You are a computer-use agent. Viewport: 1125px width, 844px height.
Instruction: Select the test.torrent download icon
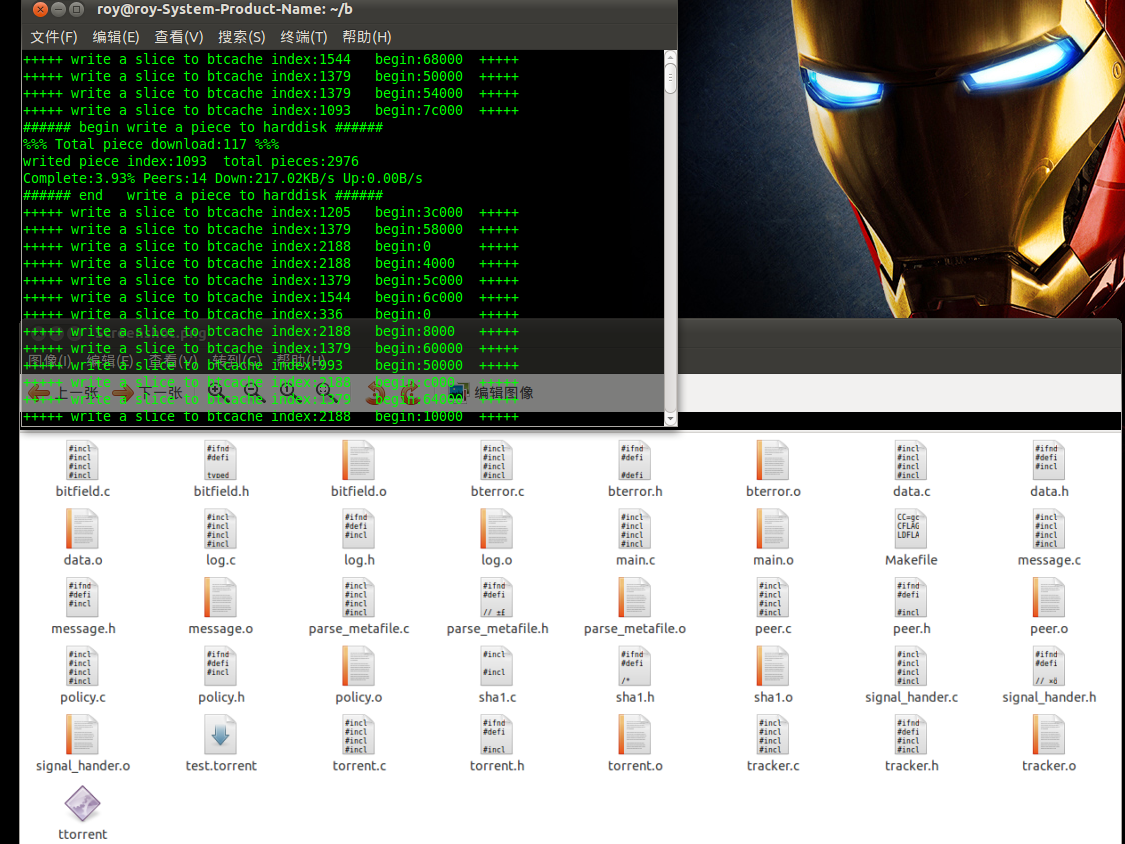[x=220, y=734]
